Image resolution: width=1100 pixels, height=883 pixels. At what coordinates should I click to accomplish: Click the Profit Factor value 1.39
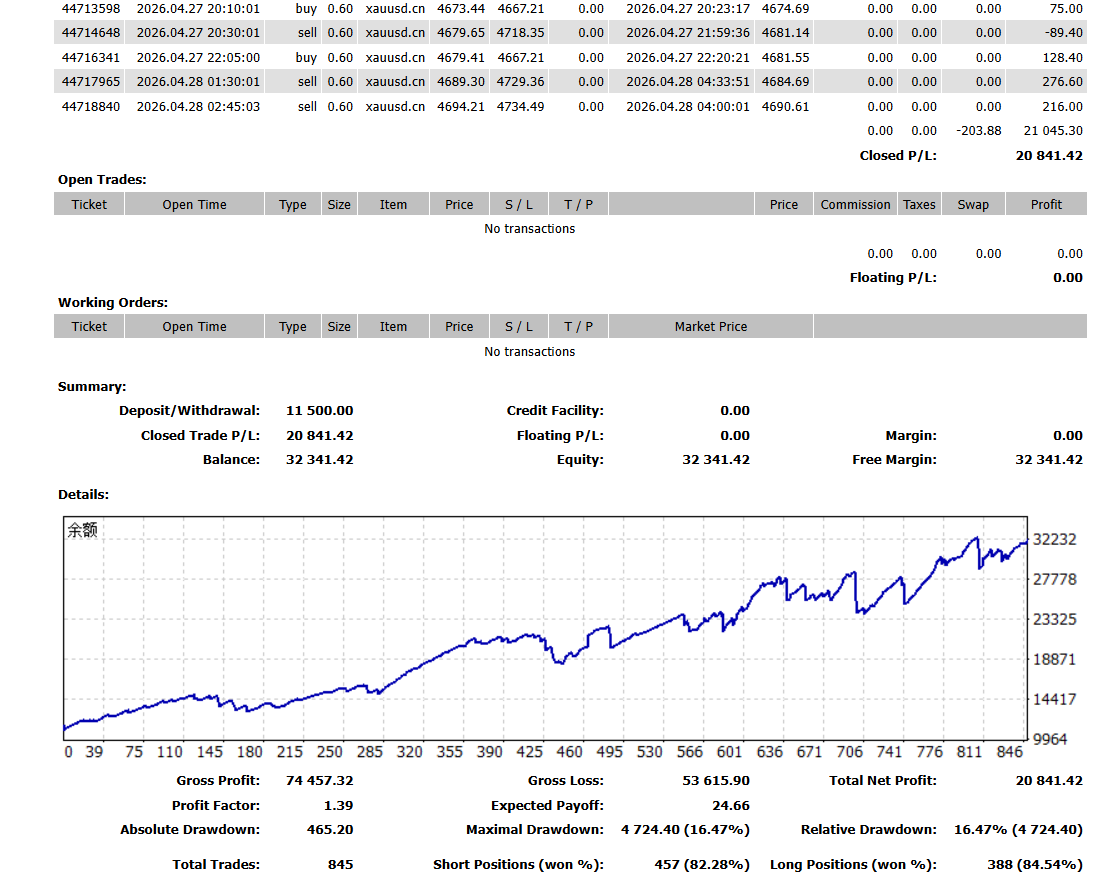339,805
